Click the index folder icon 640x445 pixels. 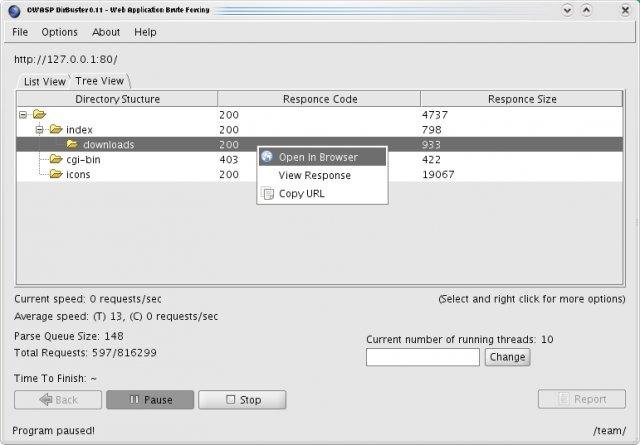point(56,129)
